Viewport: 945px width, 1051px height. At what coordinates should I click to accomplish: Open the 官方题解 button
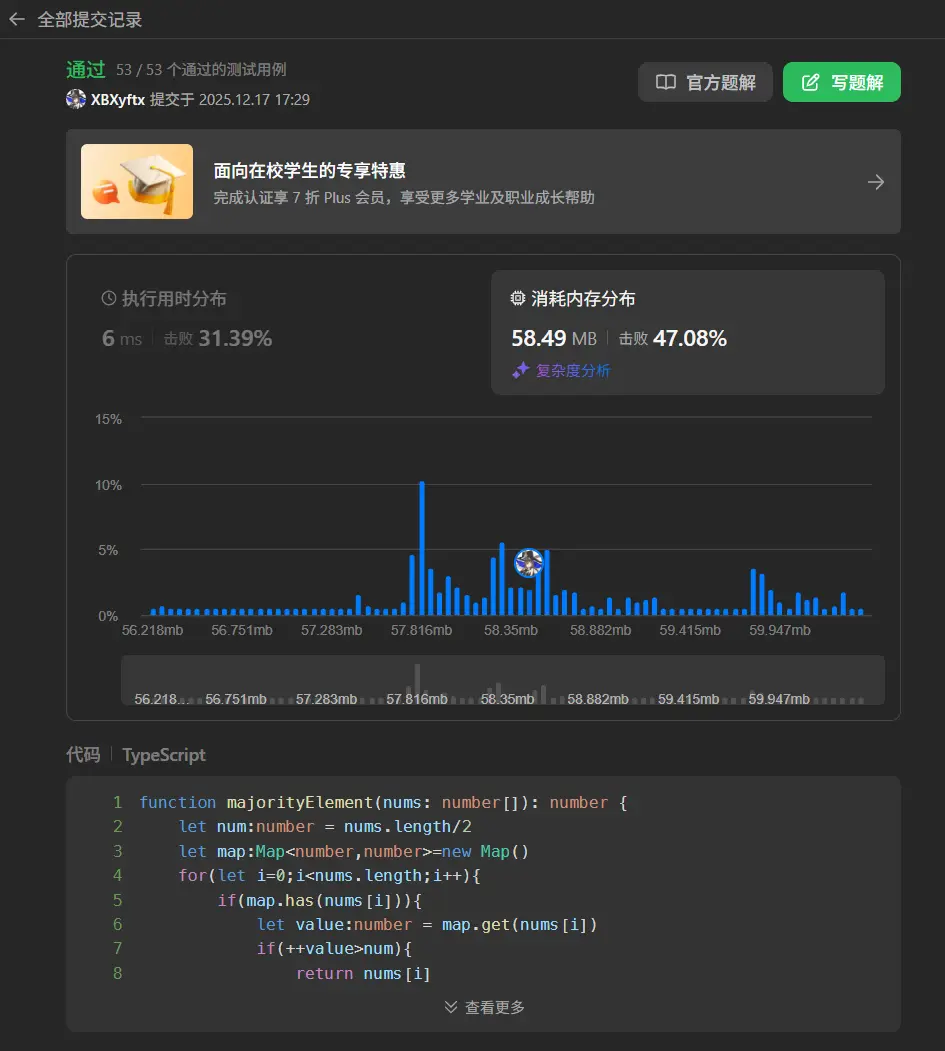705,82
